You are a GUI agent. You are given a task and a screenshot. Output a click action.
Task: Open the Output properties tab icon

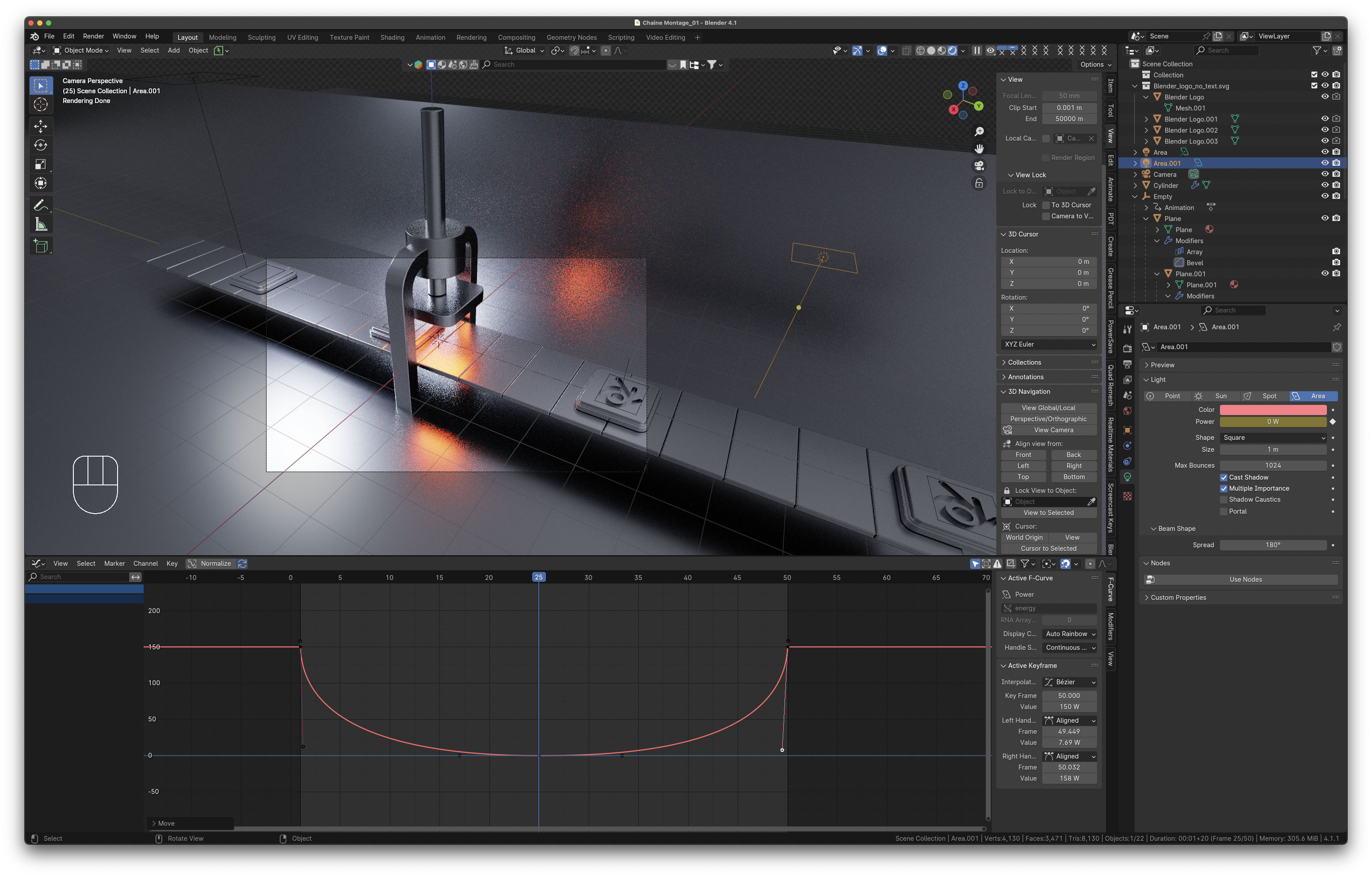(x=1127, y=364)
